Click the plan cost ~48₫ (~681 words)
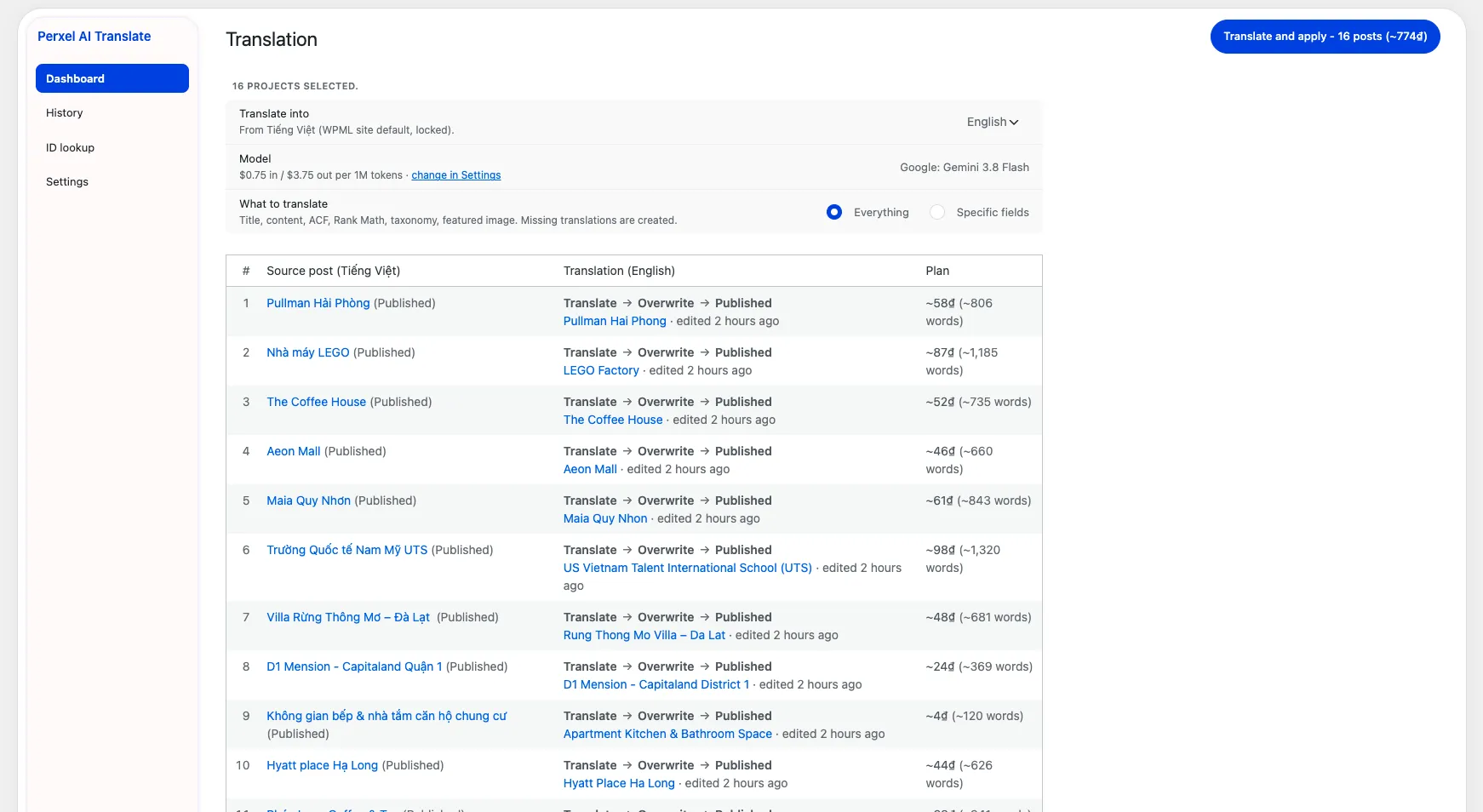 pyautogui.click(x=978, y=617)
